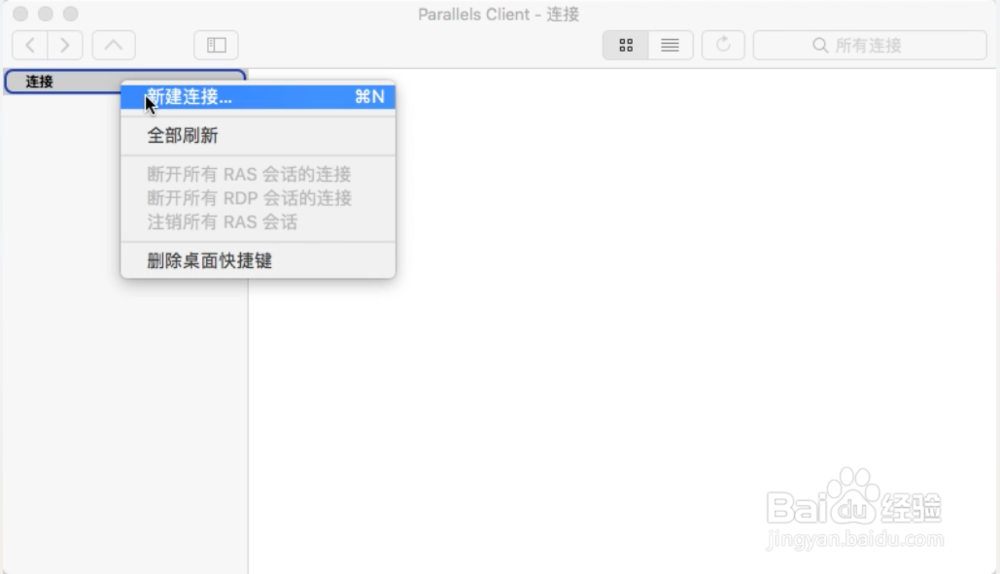The image size is (1000, 574).
Task: Minimize the Parallels Client window
Action: pyautogui.click(x=45, y=13)
